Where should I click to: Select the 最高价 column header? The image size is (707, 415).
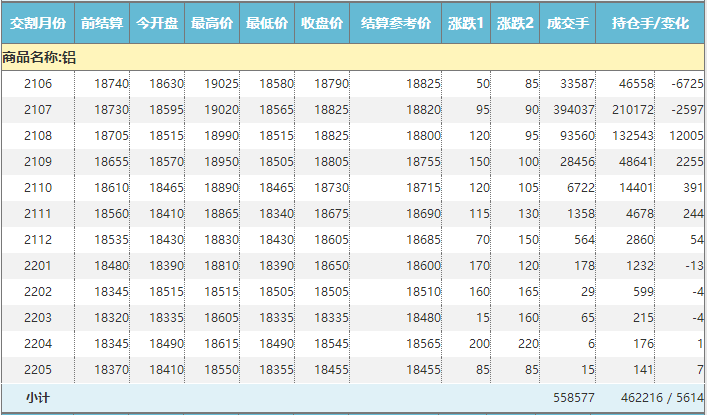[212, 23]
